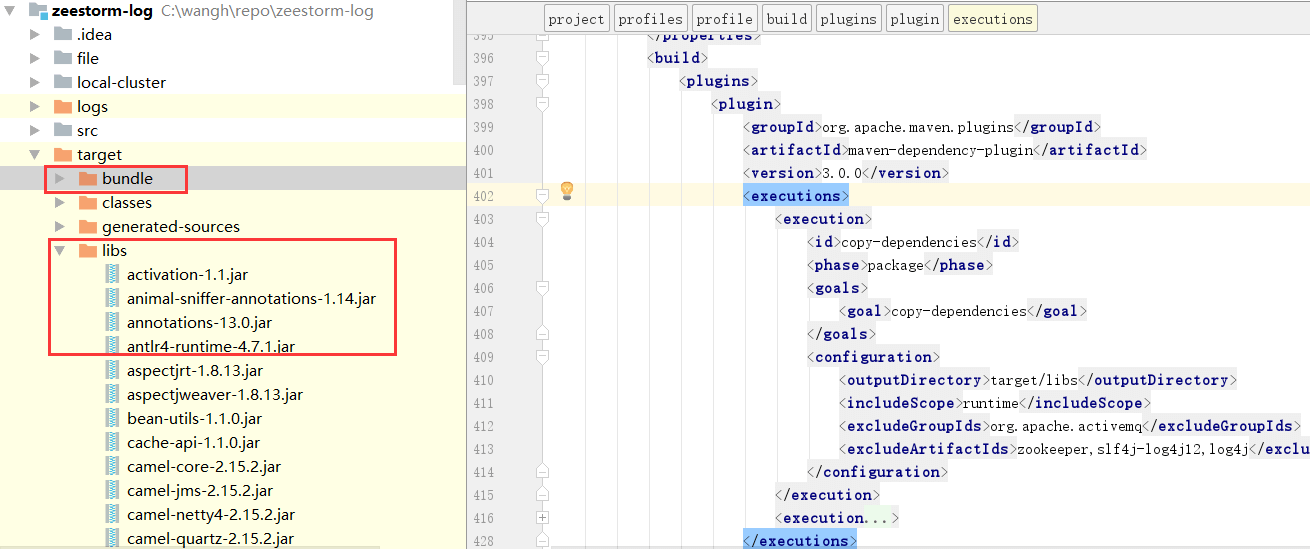Click line number 410 in the gutter

(x=483, y=380)
